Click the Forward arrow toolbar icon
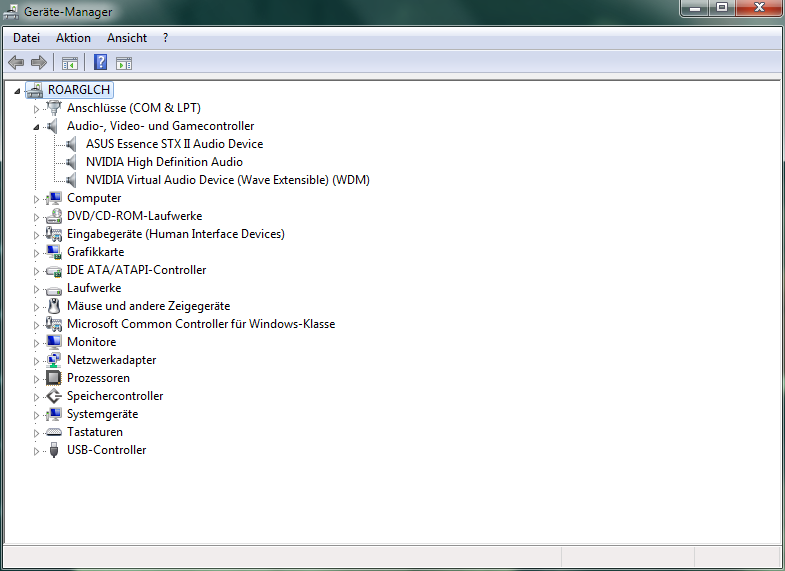Screen dimensions: 785x571 (39, 63)
